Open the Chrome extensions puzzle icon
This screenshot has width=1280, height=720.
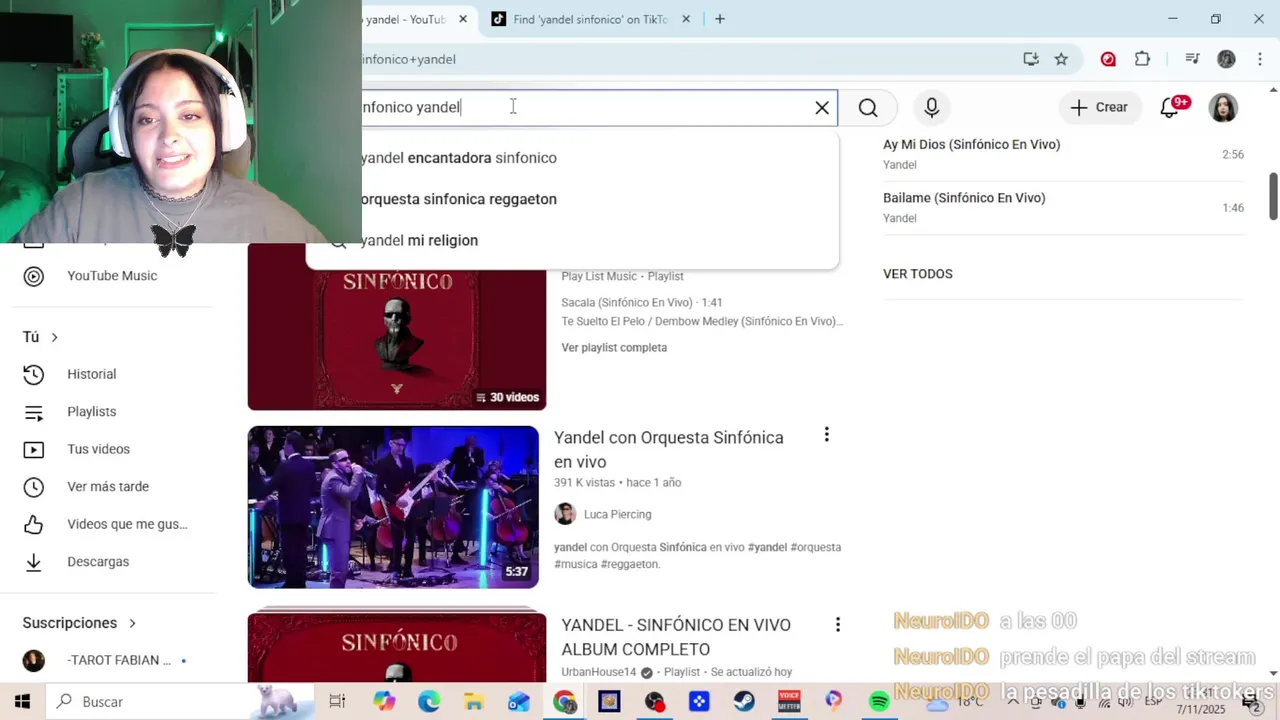[1143, 59]
